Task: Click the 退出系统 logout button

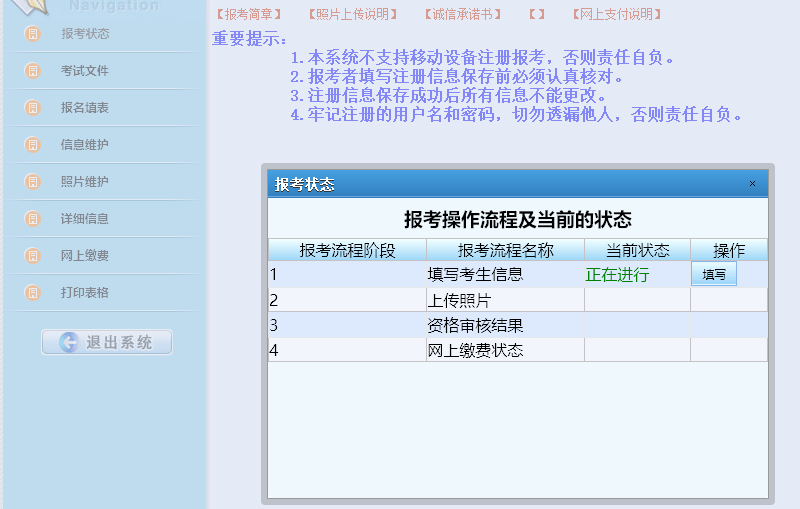Action: (107, 342)
